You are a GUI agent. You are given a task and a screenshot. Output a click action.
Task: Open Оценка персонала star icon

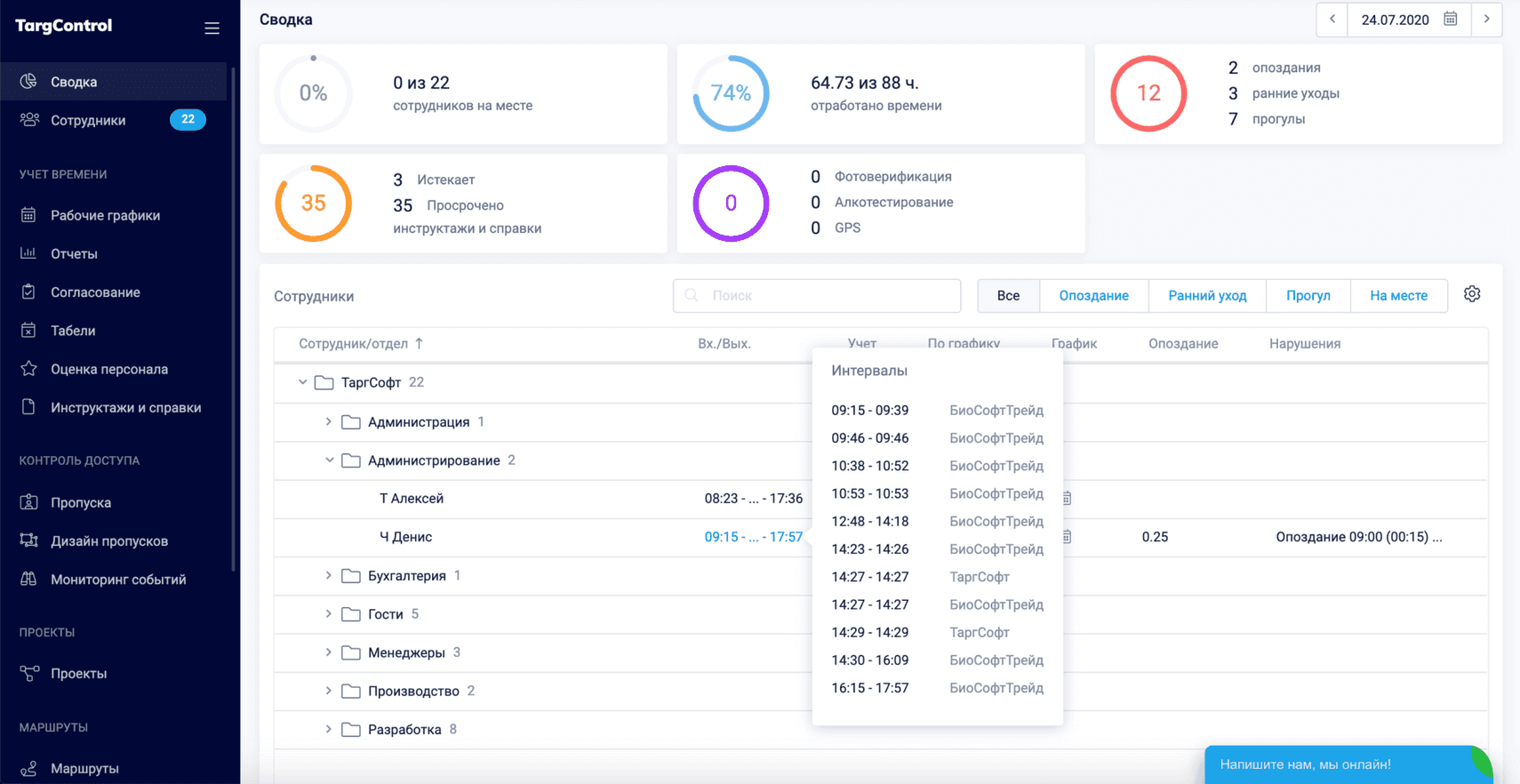pos(28,369)
